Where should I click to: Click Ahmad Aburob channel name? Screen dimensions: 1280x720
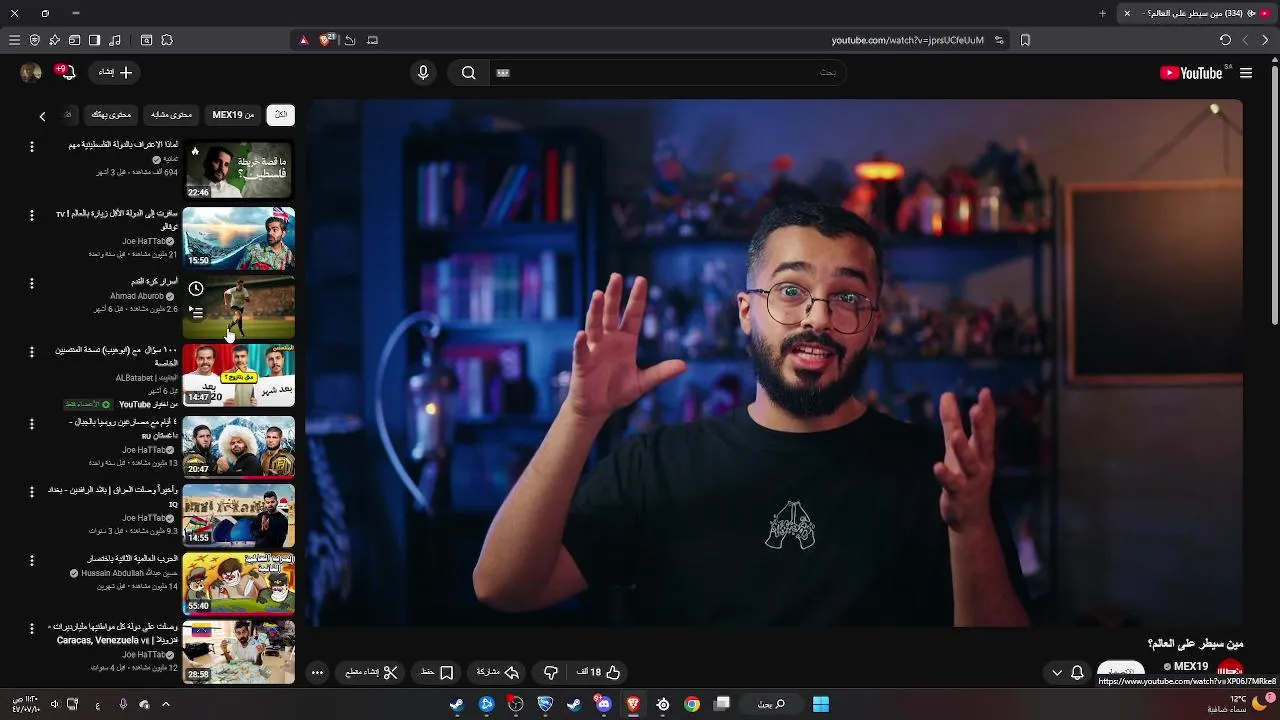pos(137,297)
